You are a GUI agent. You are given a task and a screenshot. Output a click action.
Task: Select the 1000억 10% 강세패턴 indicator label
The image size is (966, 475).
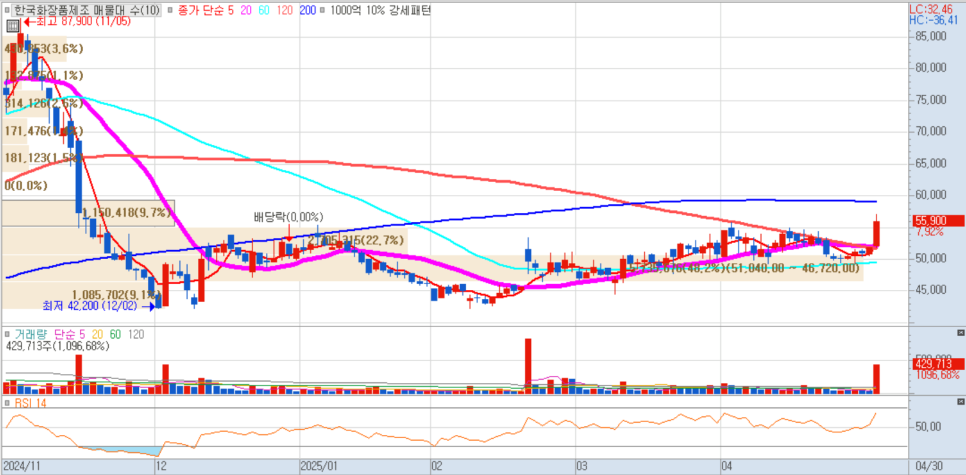coord(379,9)
